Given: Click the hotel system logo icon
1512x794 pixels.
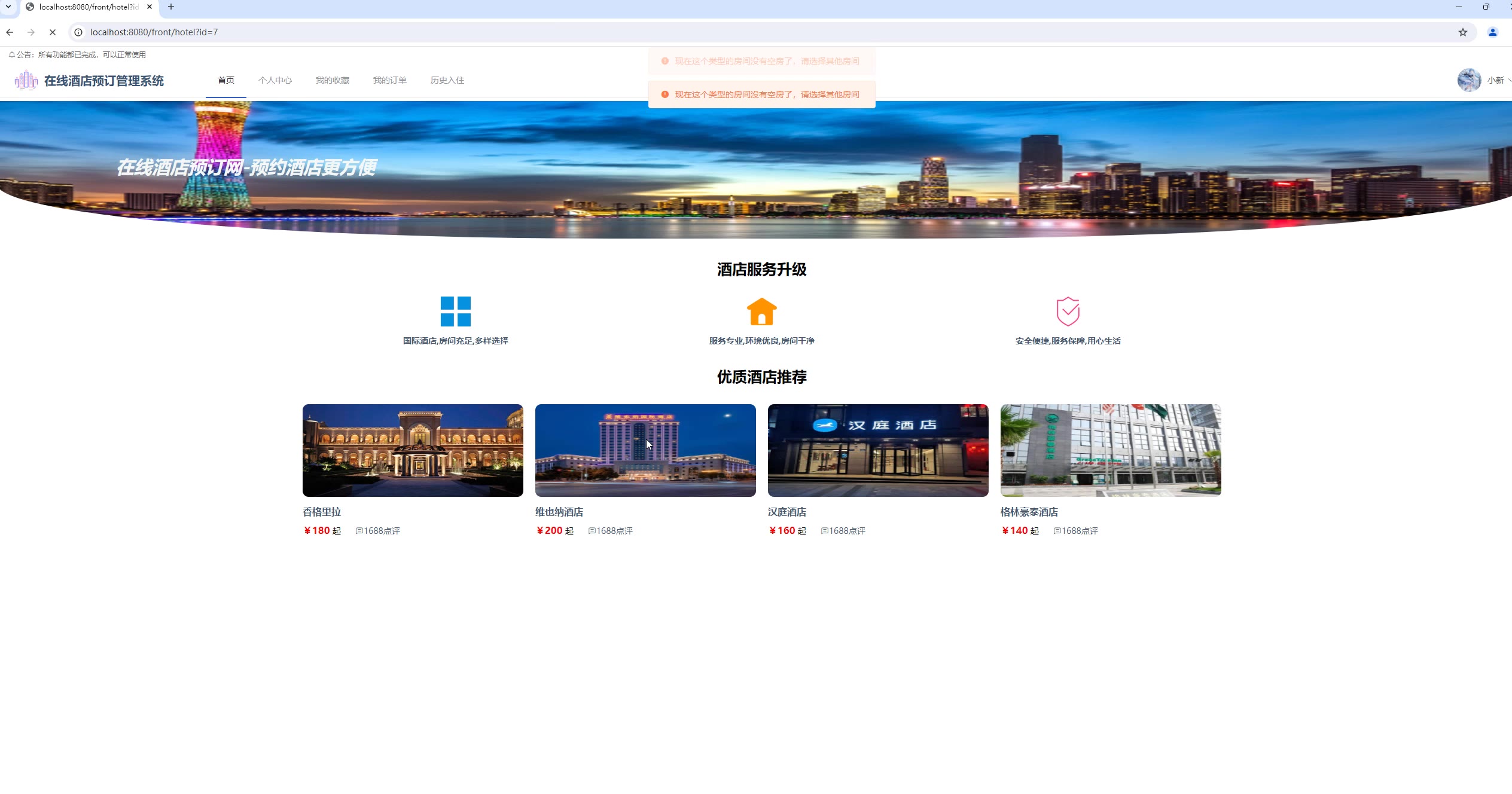Looking at the screenshot, I should [26, 81].
